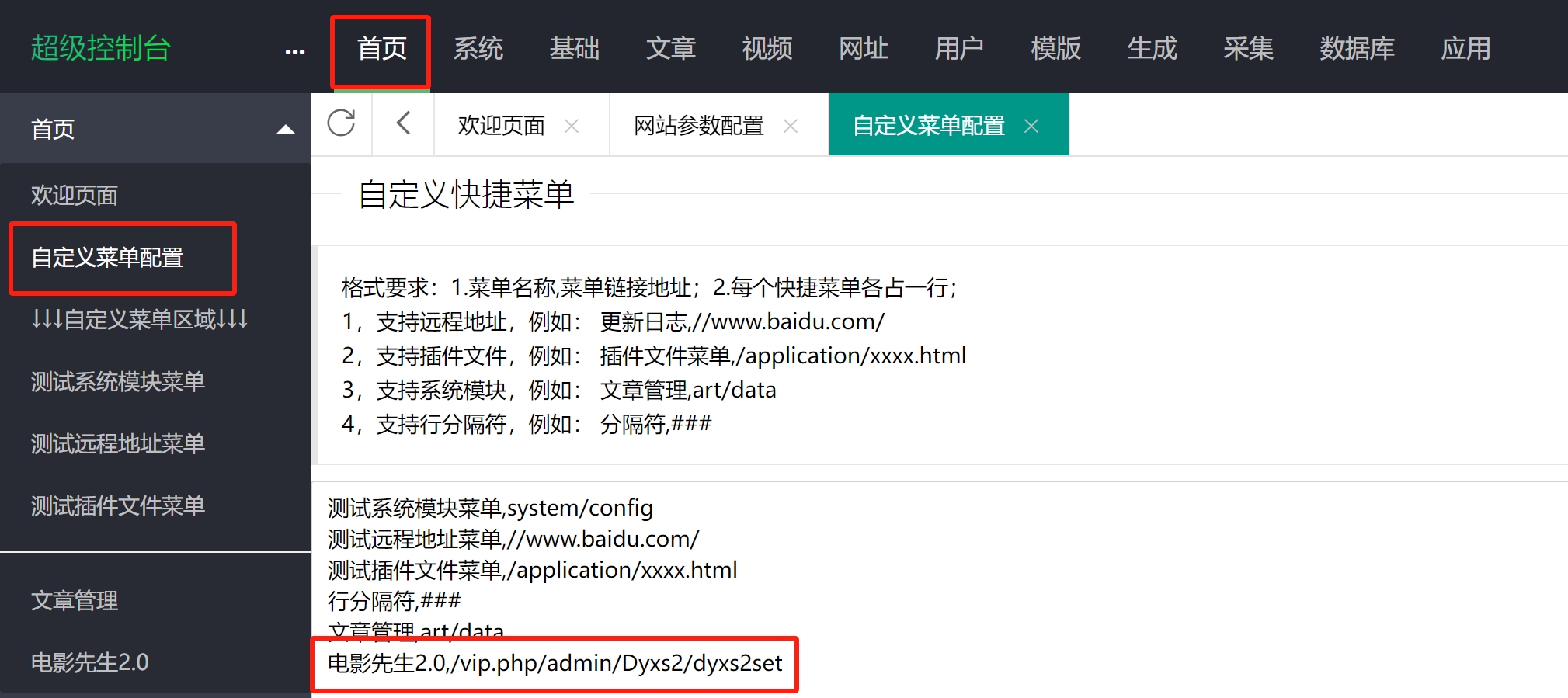Click 测试远程地址菜单 sidebar item
Image resolution: width=1568 pixels, height=698 pixels.
click(x=118, y=443)
